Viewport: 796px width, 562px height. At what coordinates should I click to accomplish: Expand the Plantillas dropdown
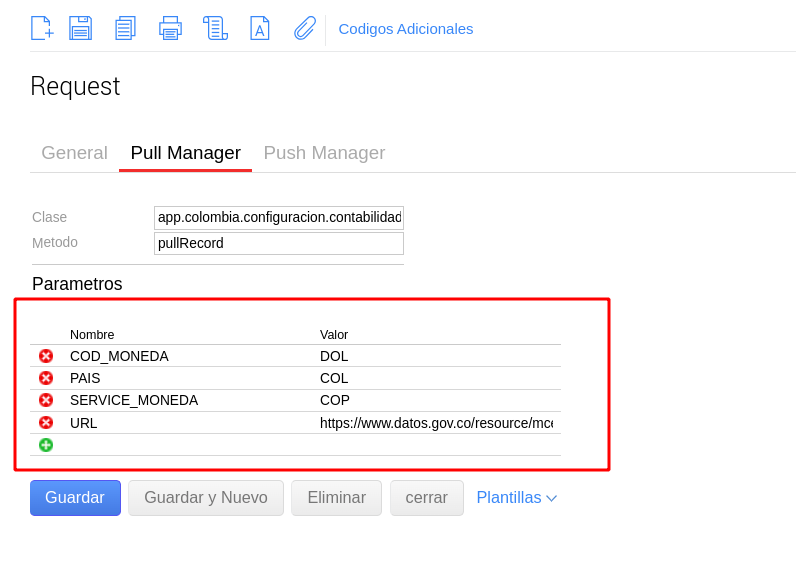[x=516, y=498]
